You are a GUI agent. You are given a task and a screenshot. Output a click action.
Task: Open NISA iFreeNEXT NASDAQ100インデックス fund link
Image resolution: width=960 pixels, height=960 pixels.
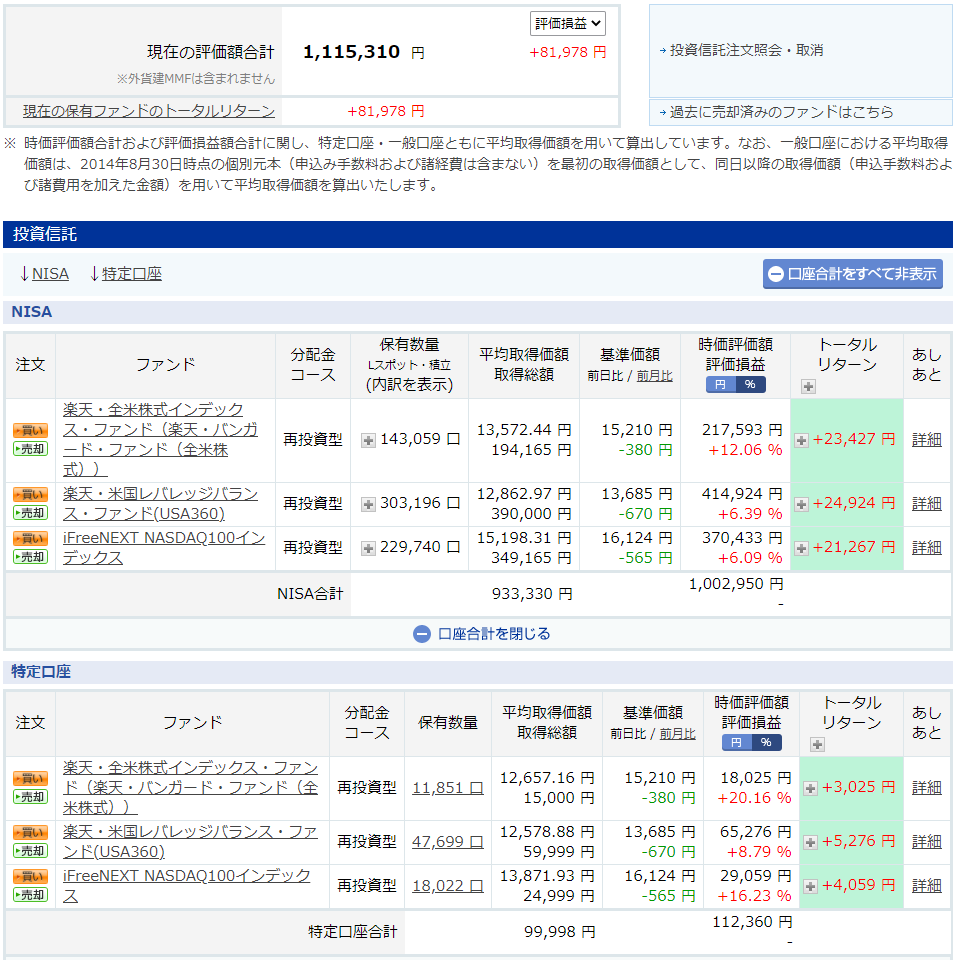(163, 548)
